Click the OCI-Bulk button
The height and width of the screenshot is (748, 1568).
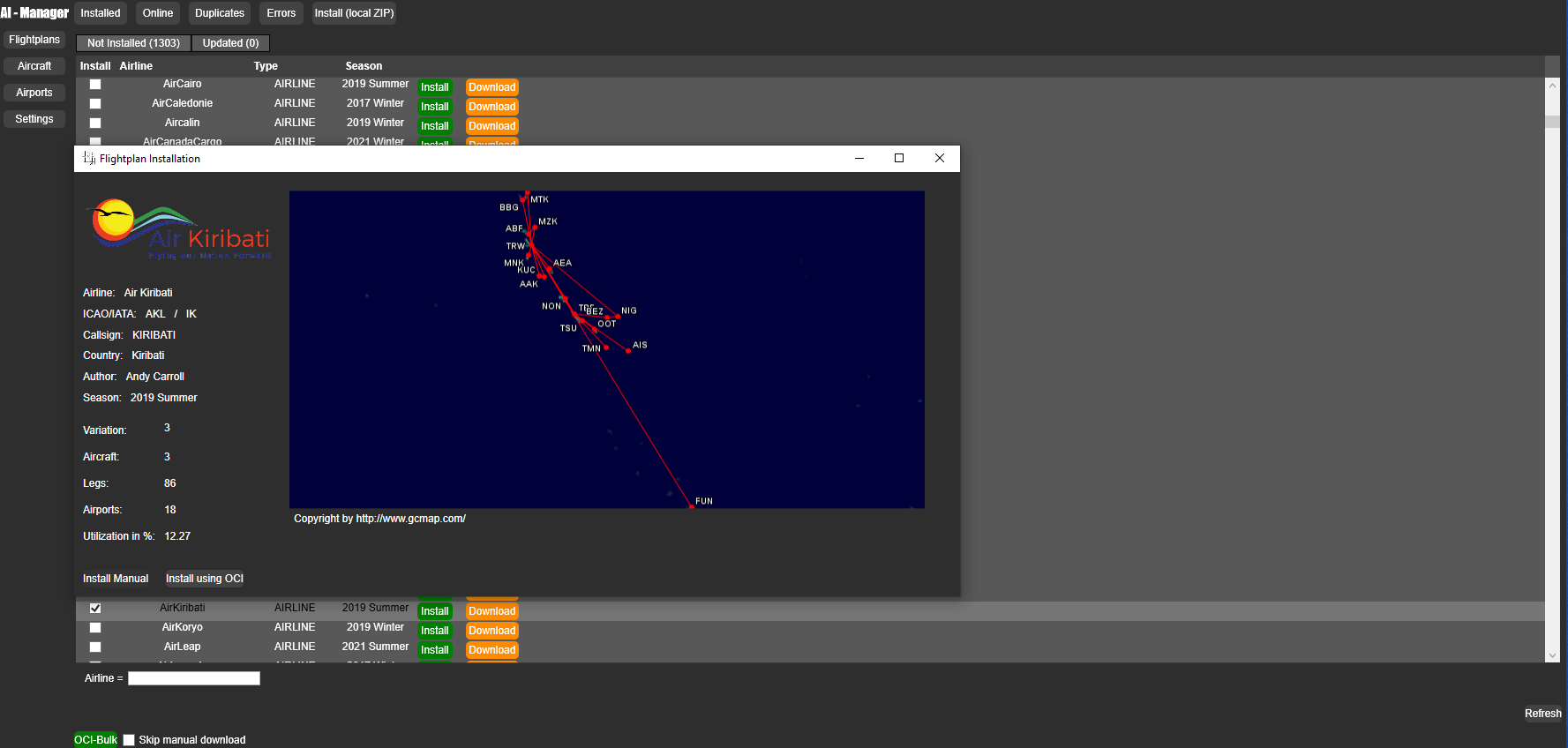point(95,740)
